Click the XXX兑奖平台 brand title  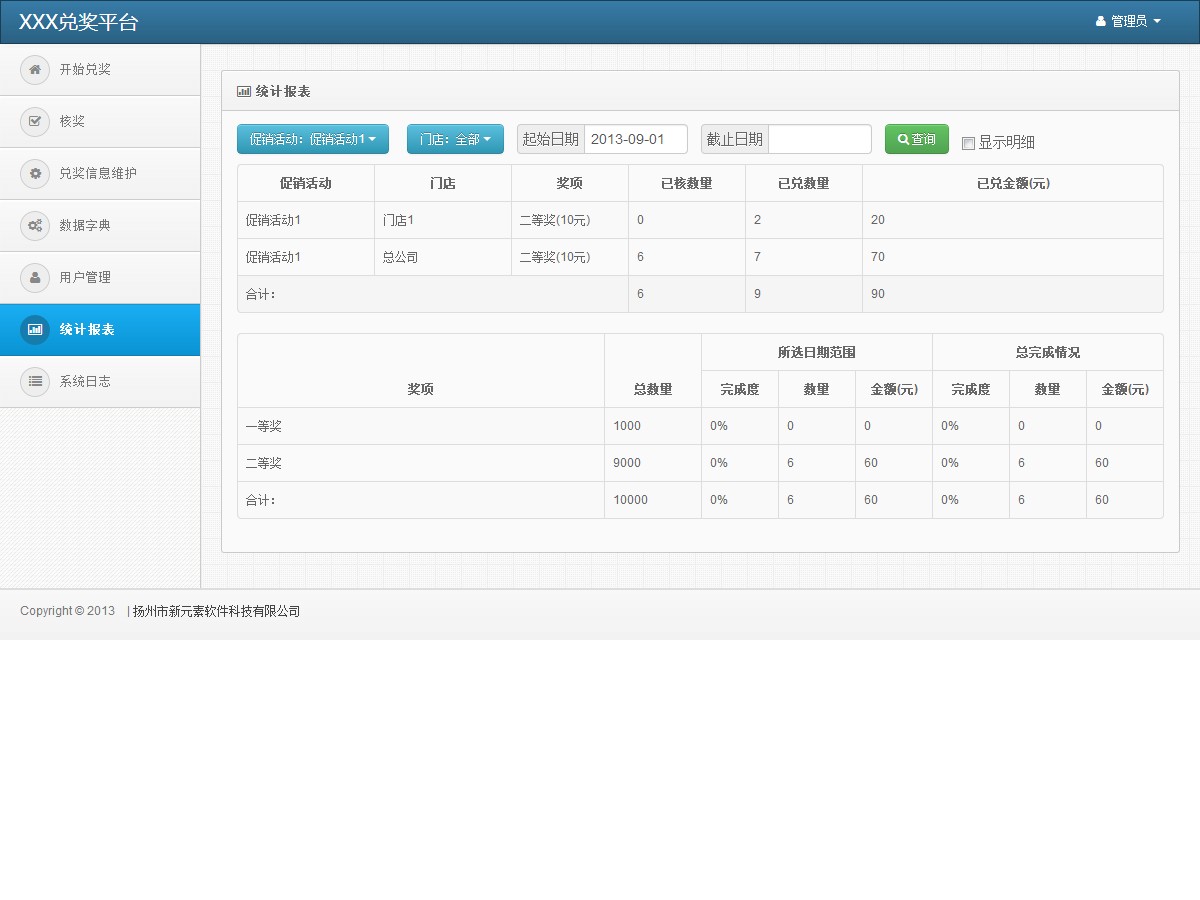click(x=78, y=22)
